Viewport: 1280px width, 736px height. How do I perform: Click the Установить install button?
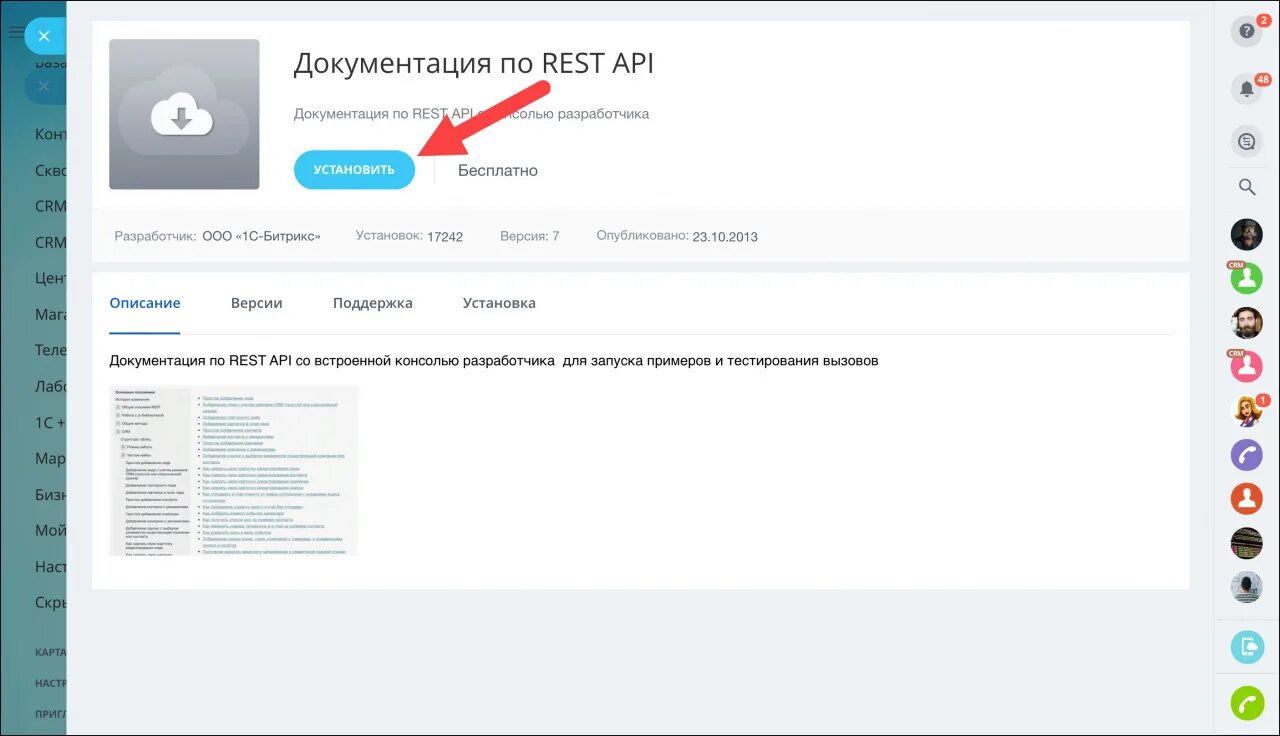coord(354,170)
